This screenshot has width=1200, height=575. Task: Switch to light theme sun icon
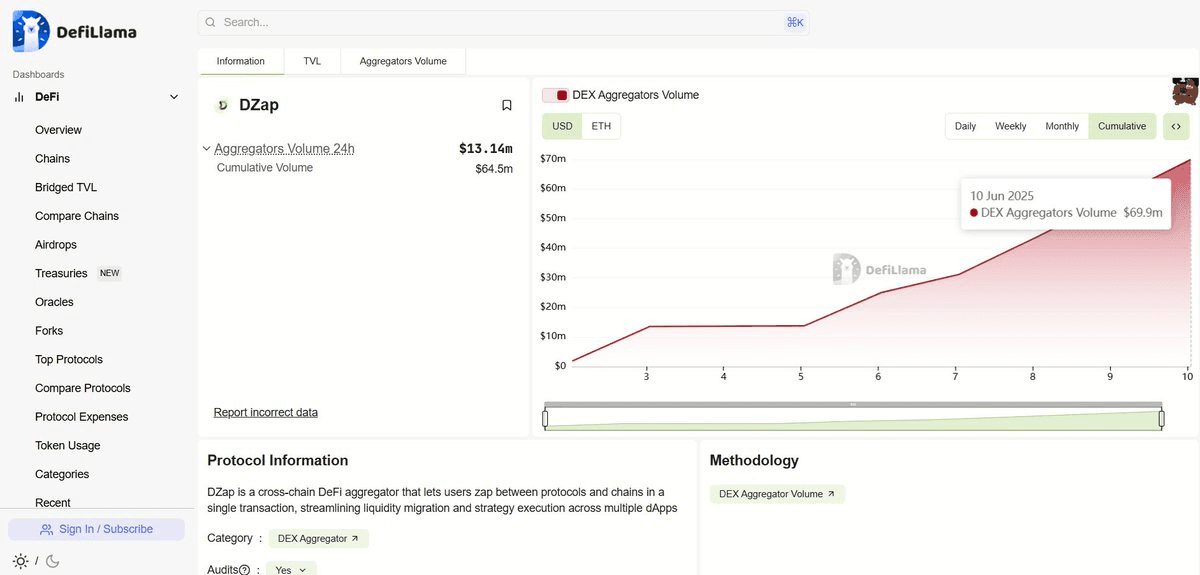(21, 561)
